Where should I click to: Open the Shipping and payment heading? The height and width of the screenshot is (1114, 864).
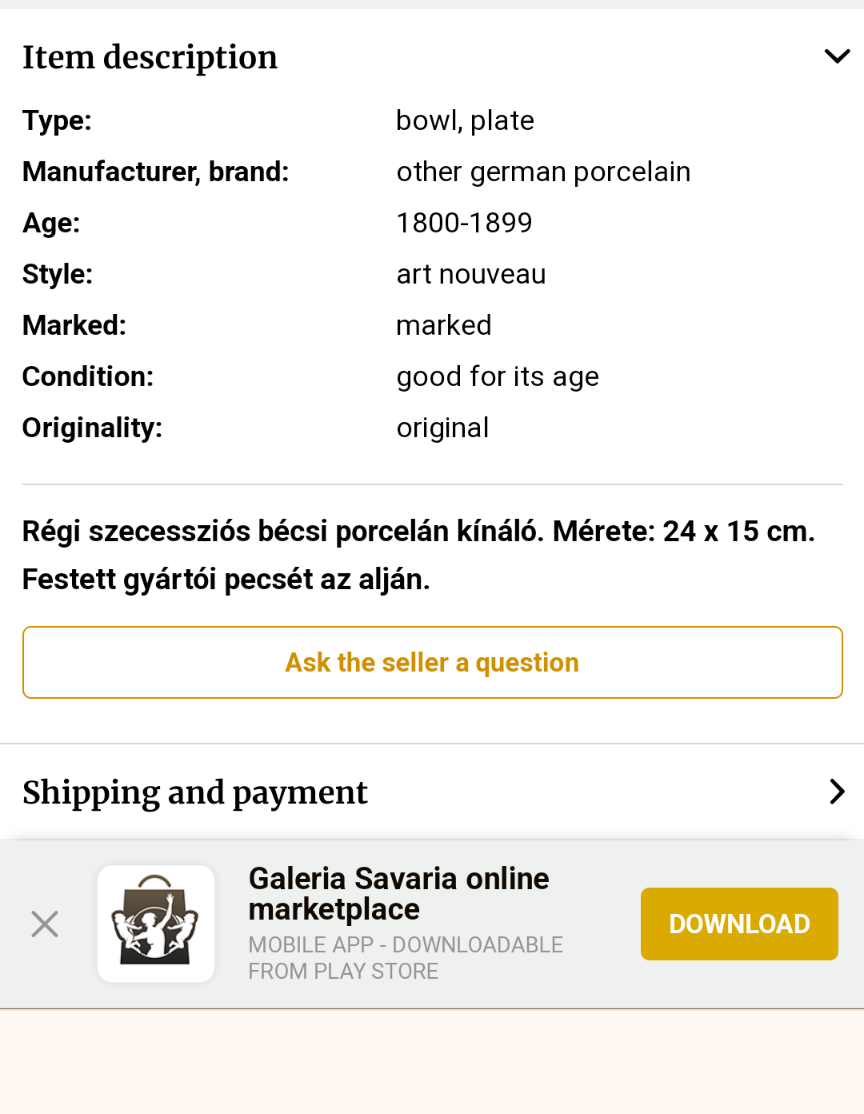tap(195, 793)
